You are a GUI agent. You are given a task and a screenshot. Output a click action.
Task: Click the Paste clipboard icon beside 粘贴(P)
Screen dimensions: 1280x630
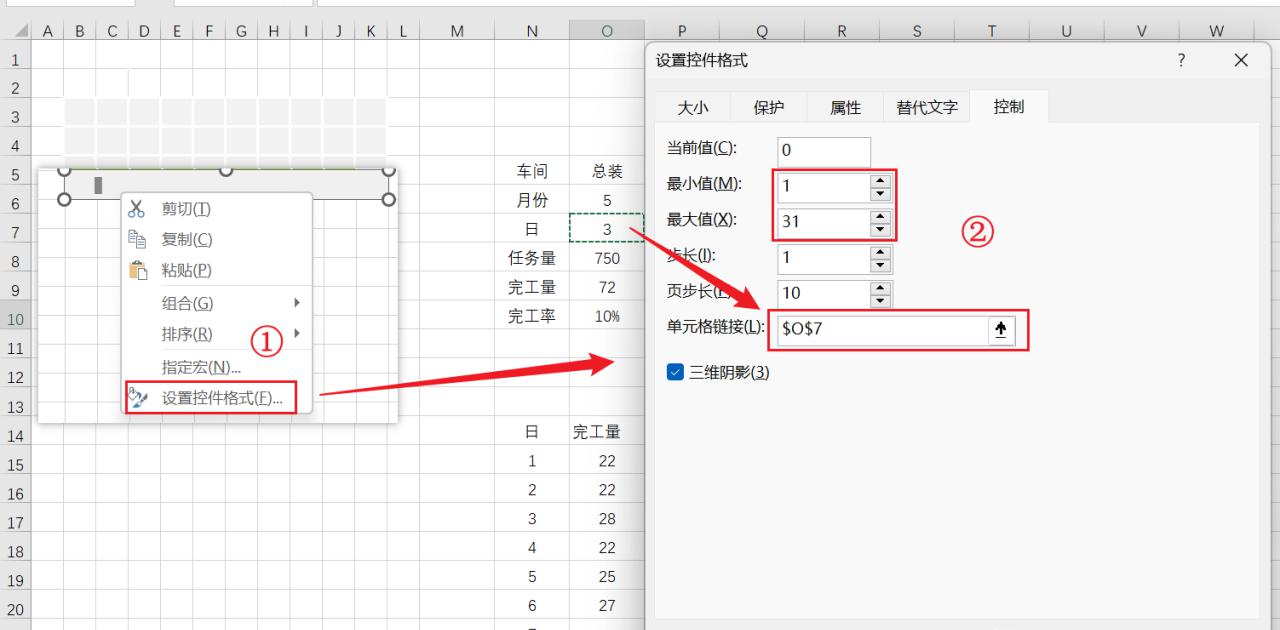(x=138, y=270)
